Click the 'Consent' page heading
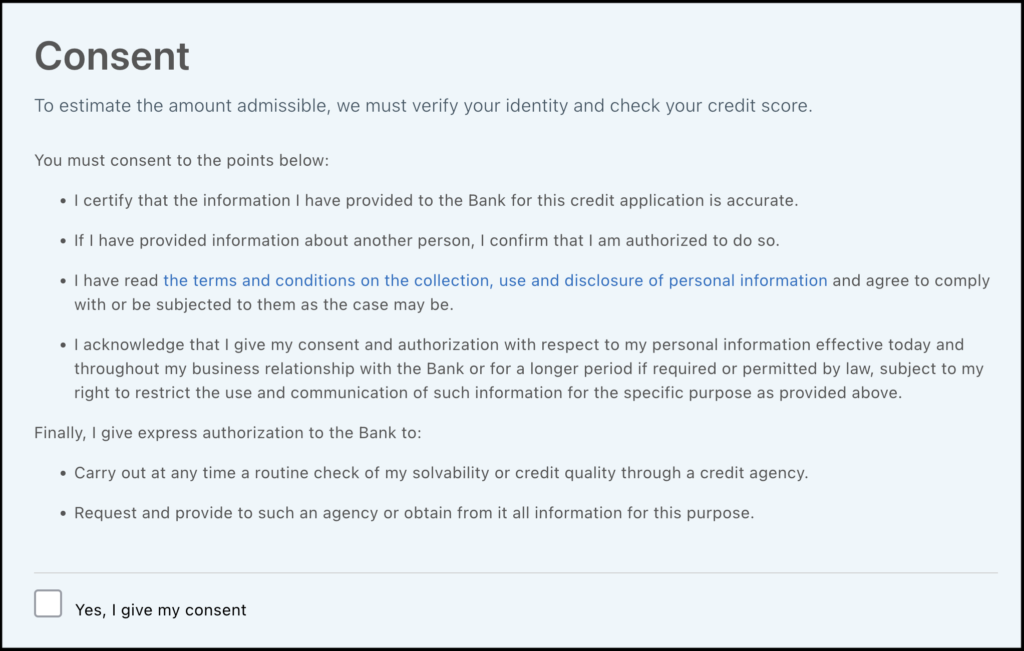Screen dimensions: 1024x651 click(x=112, y=56)
